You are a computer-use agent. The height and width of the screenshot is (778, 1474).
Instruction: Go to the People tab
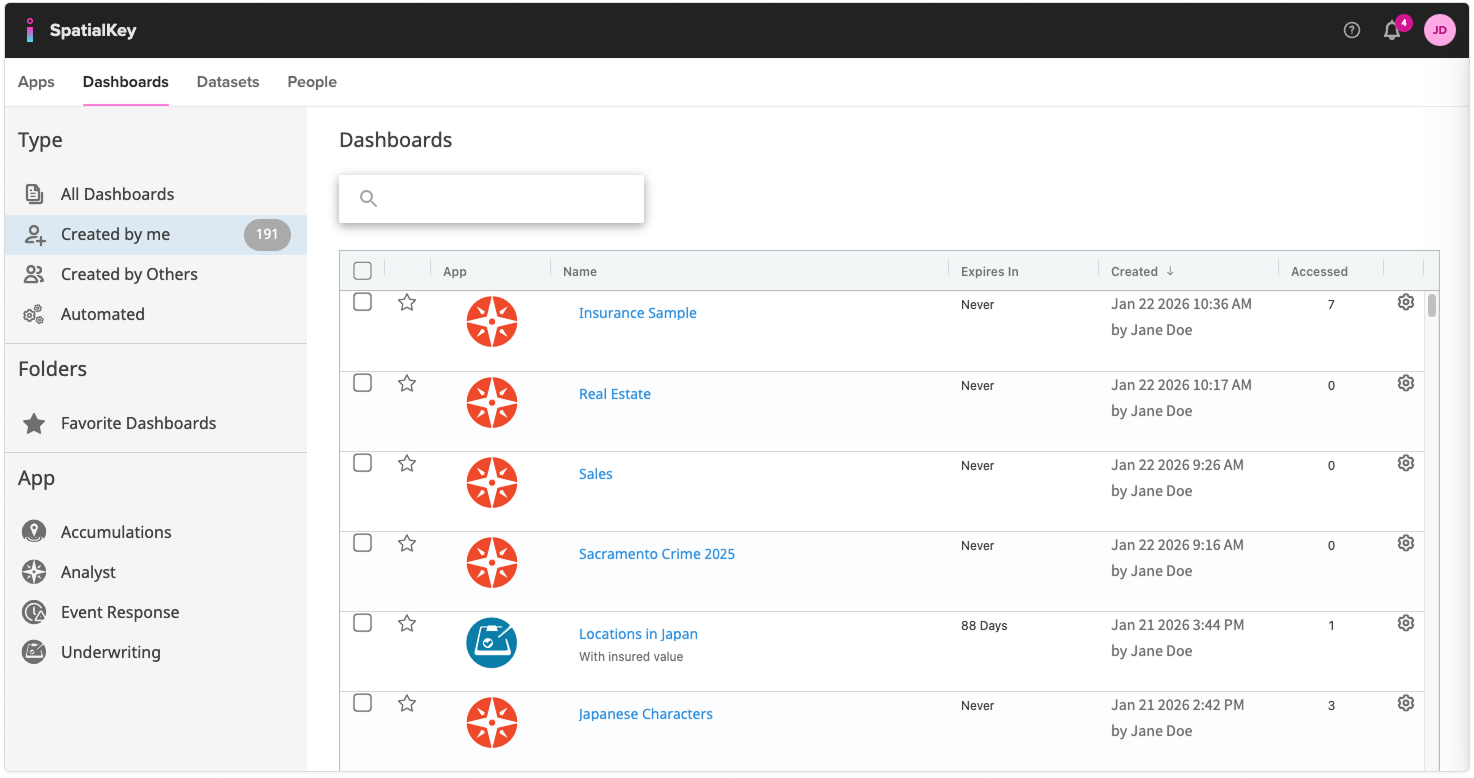point(312,82)
